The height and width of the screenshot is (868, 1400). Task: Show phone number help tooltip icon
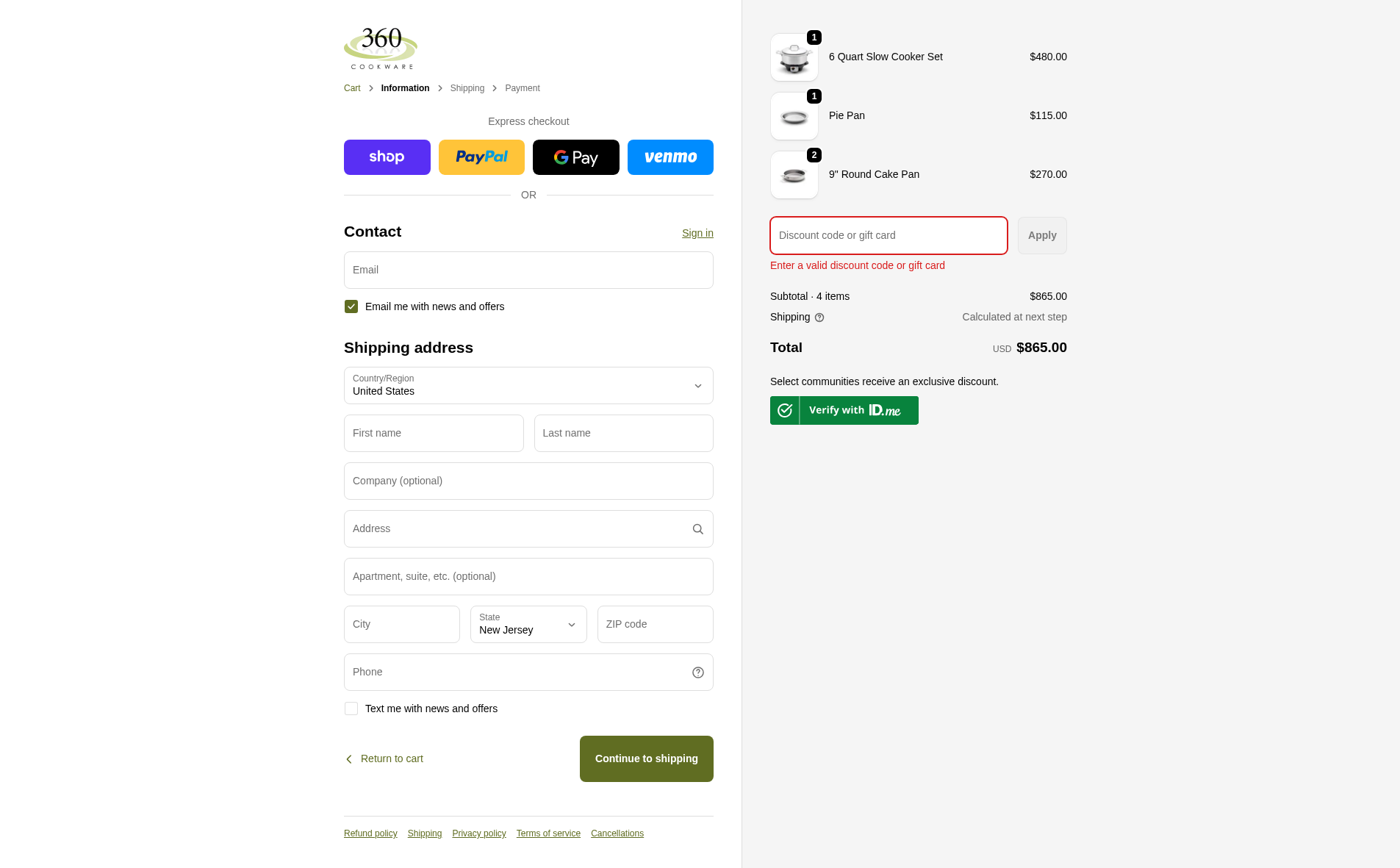(x=698, y=672)
